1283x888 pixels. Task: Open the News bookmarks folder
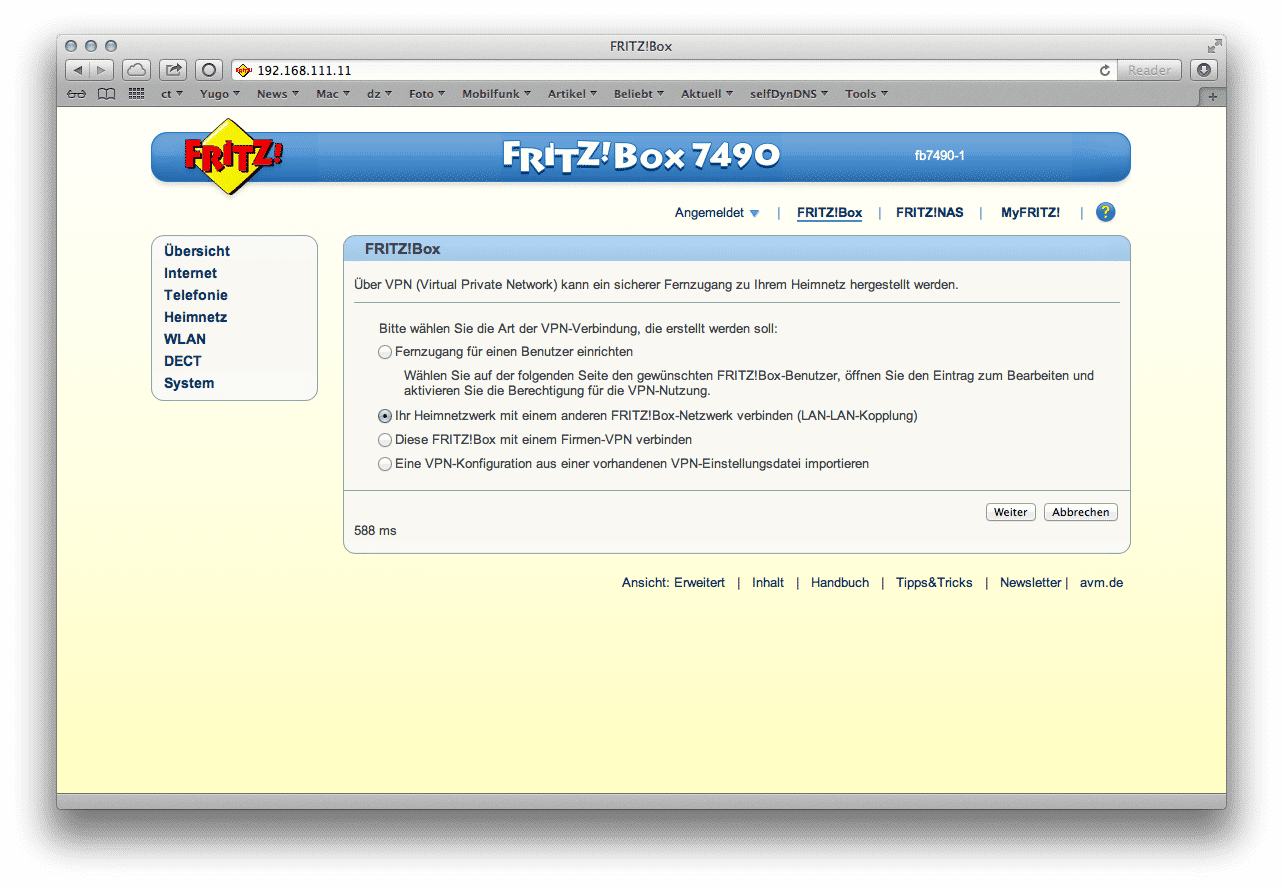pyautogui.click(x=278, y=94)
